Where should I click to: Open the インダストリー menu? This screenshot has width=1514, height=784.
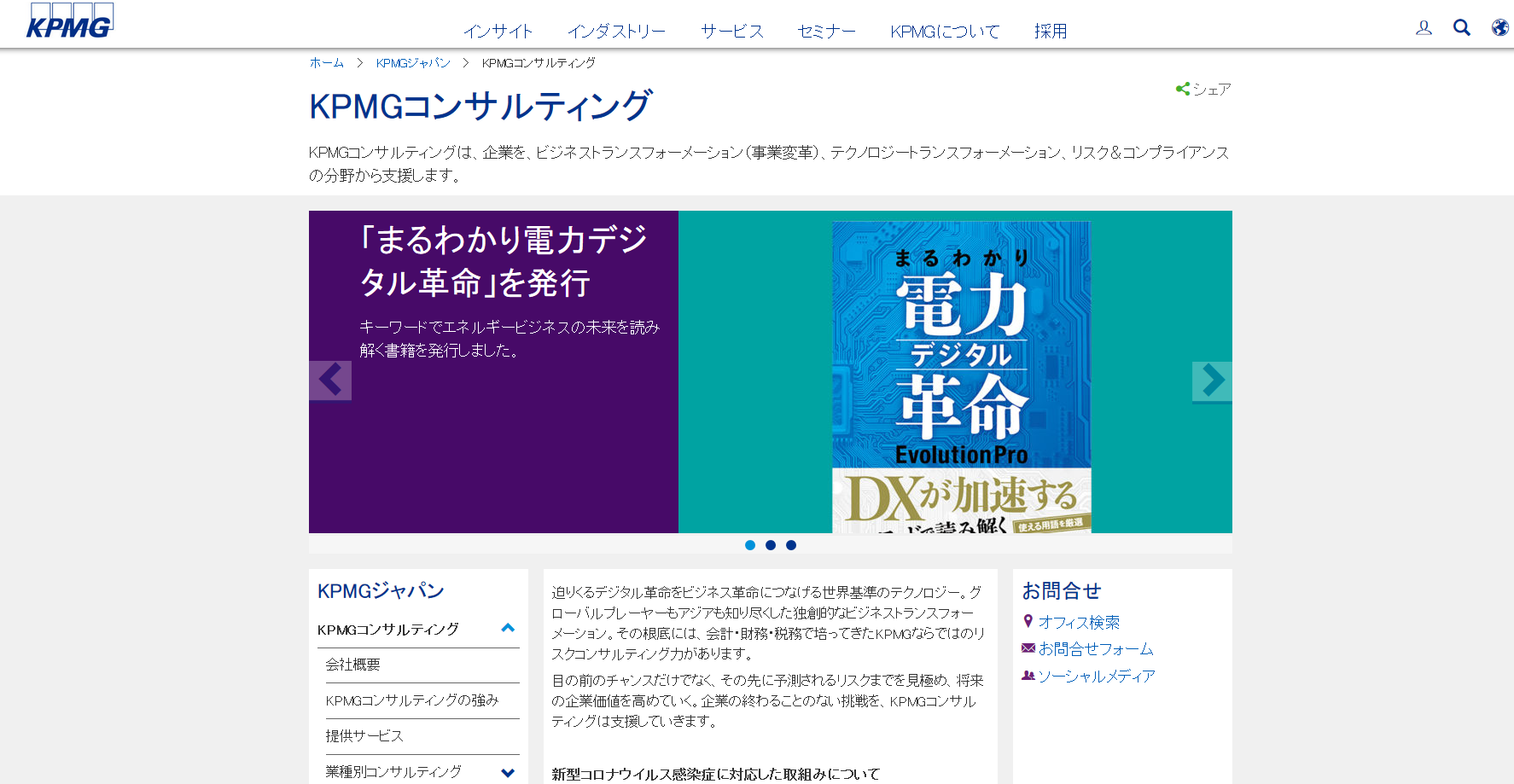click(x=617, y=32)
